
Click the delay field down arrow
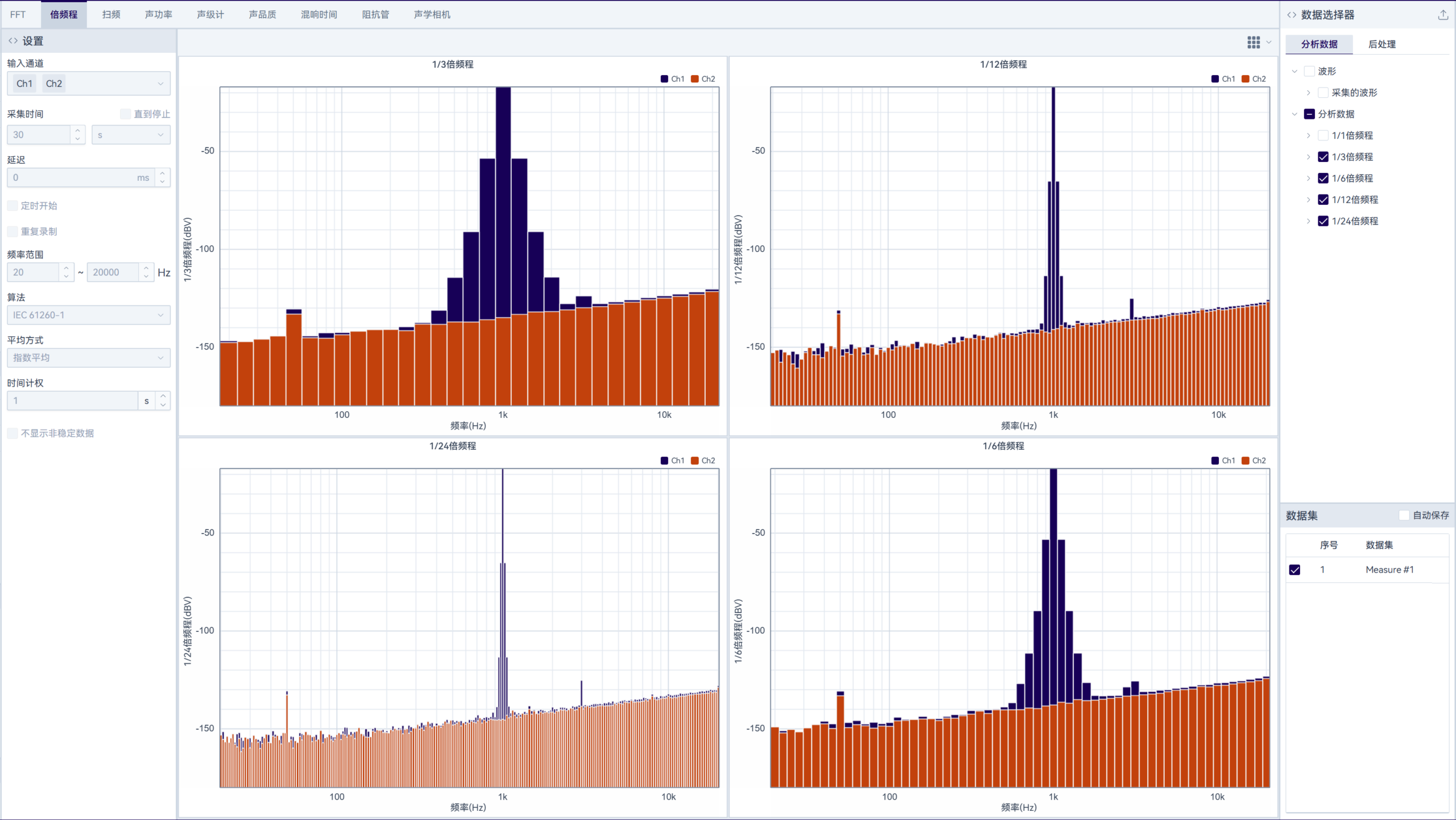coord(163,182)
